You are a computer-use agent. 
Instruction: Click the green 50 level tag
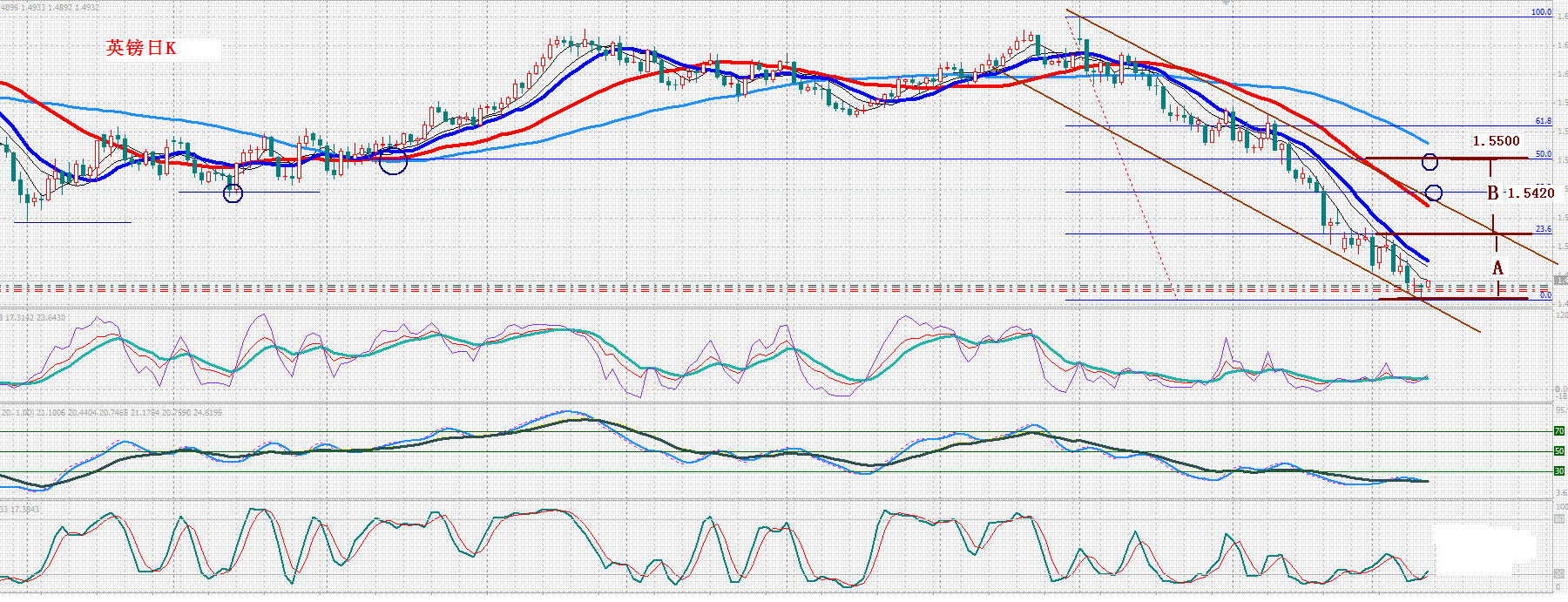(x=1559, y=451)
